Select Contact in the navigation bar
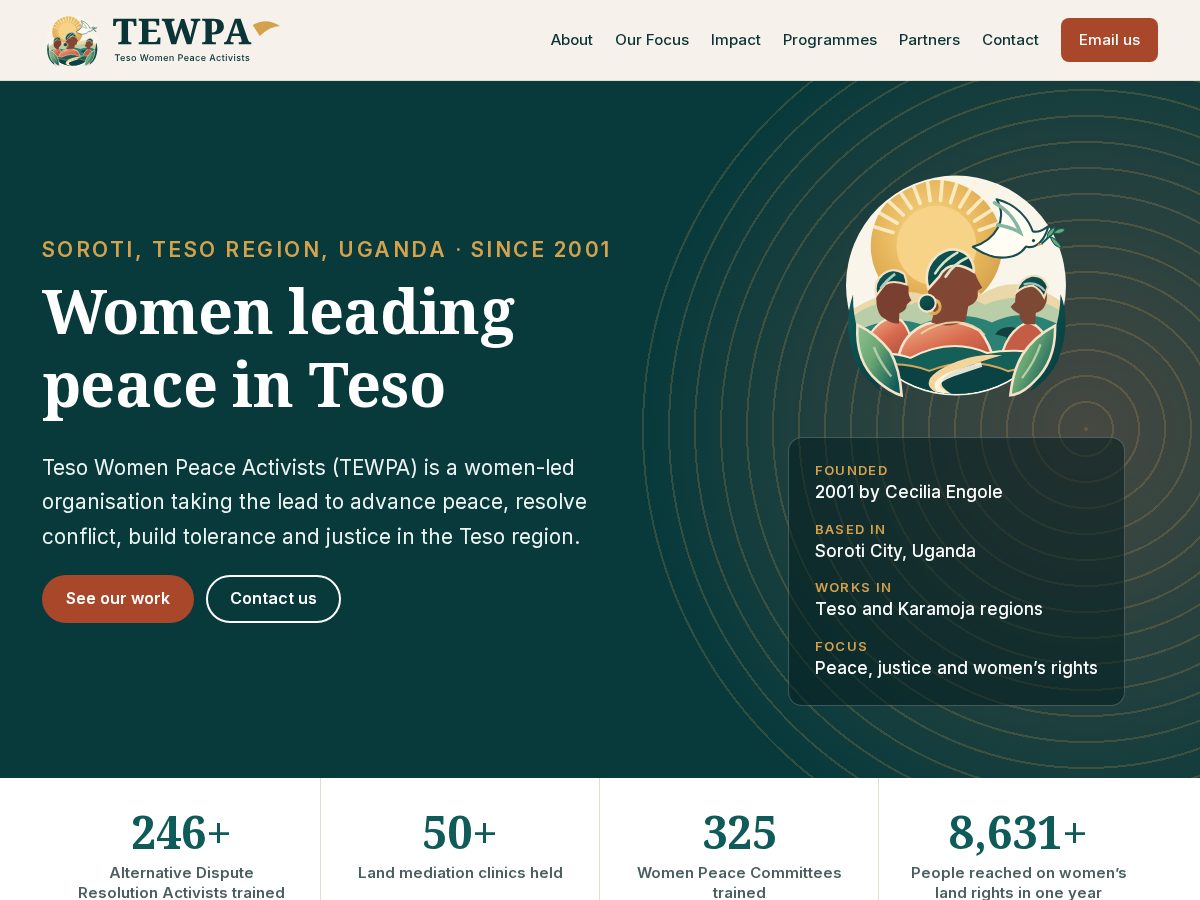This screenshot has height=900, width=1200. (x=1010, y=40)
